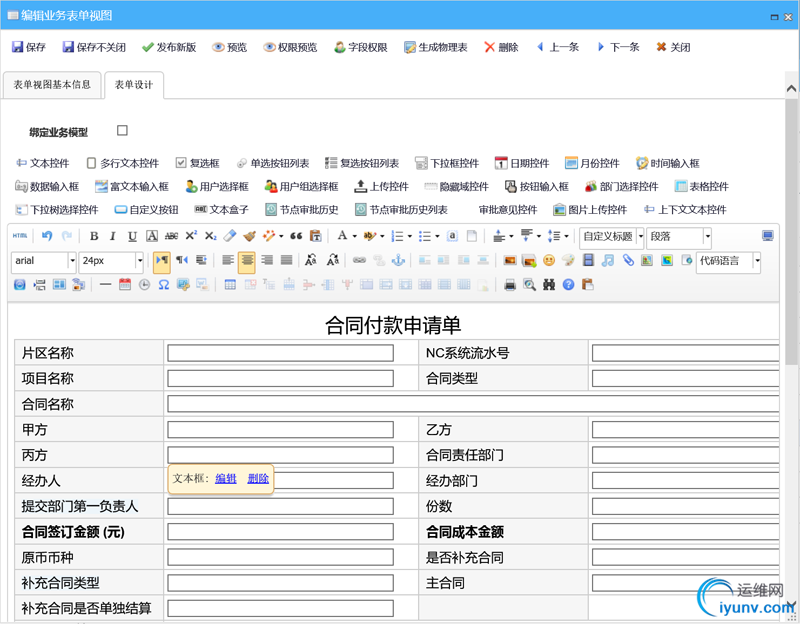
Task: Switch to 表单视图基本信息 tab
Action: tap(52, 85)
